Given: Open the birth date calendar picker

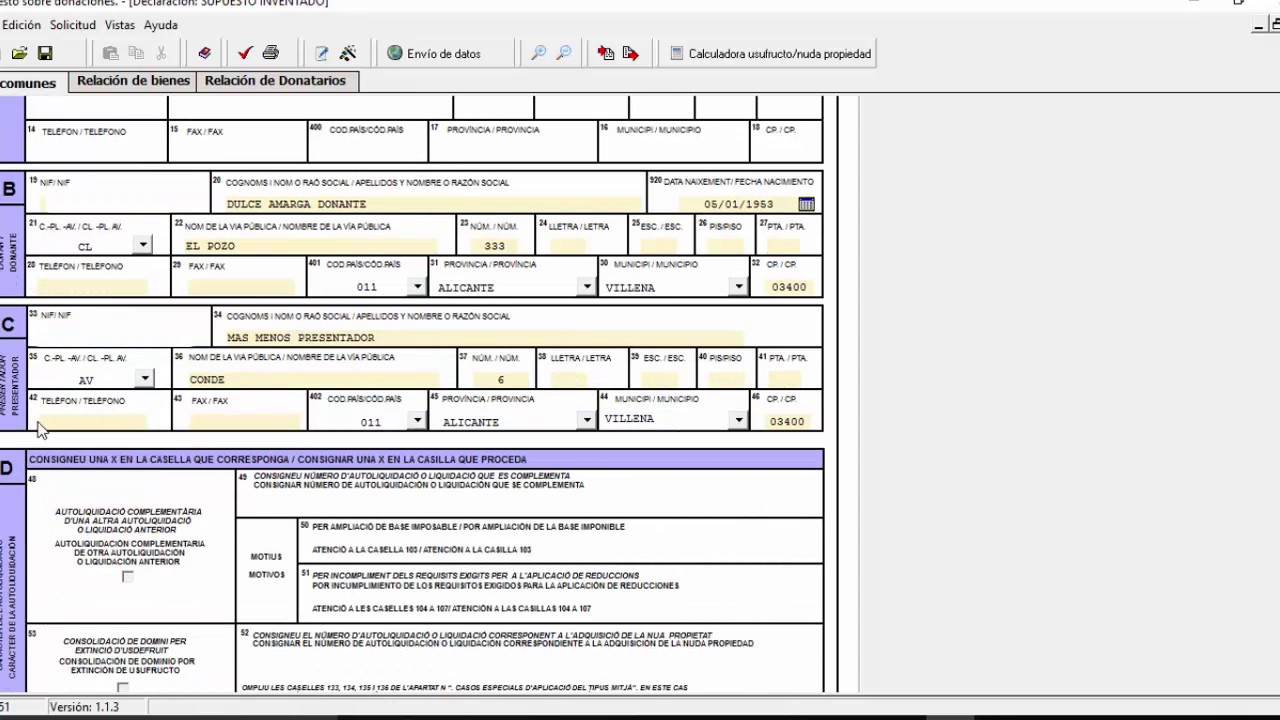Looking at the screenshot, I should (806, 204).
